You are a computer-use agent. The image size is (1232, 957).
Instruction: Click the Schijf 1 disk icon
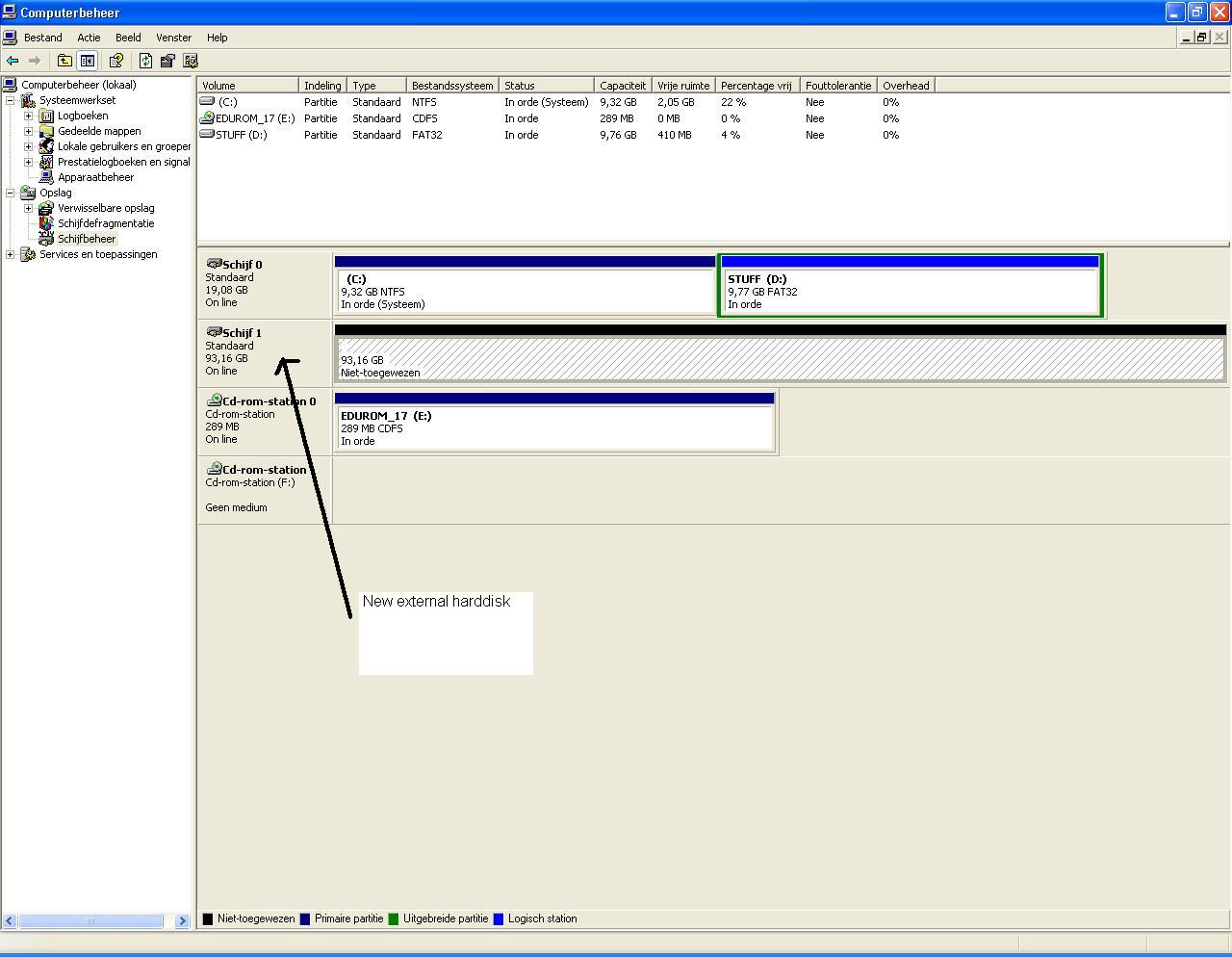point(214,332)
